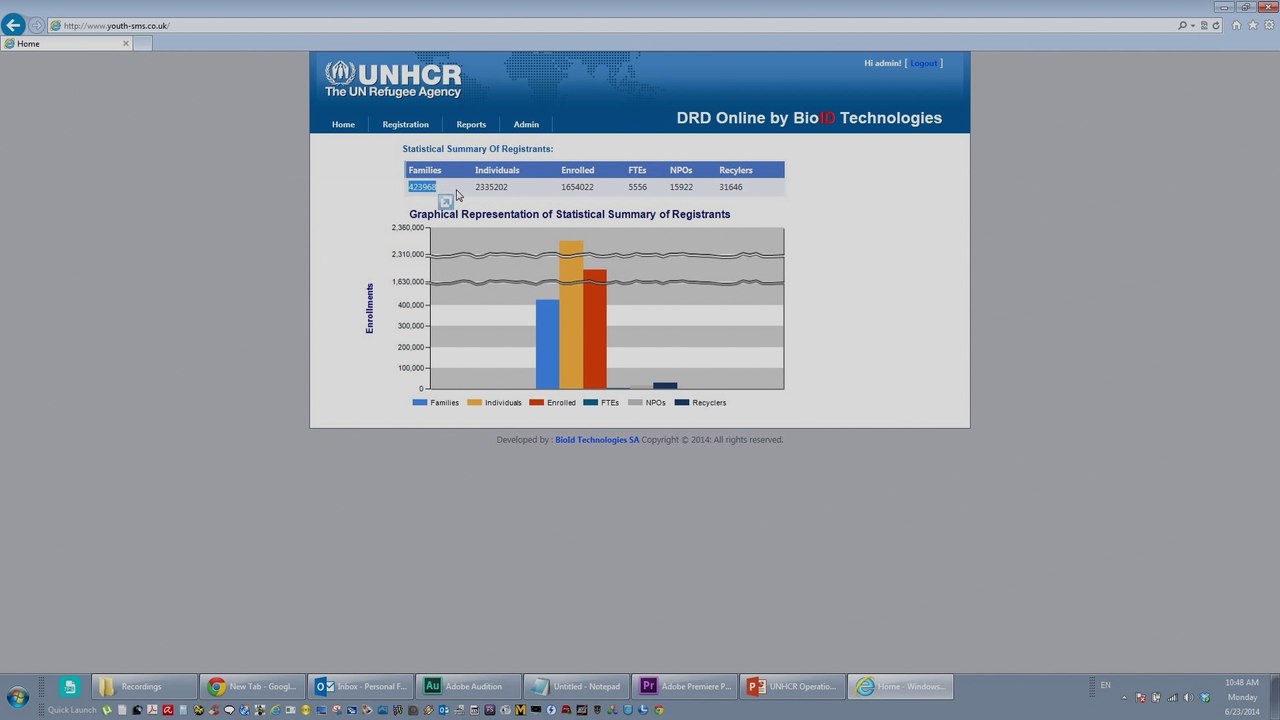1280x720 pixels.
Task: Click the EN language indicator
Action: [x=1105, y=685]
